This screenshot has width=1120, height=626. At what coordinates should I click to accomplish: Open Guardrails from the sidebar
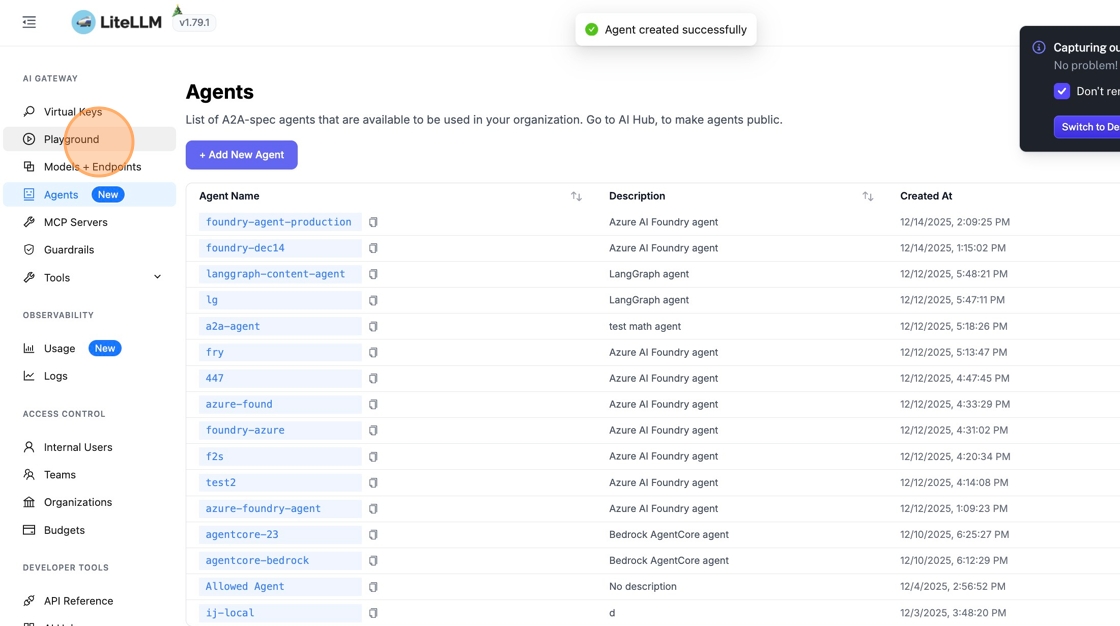point(68,250)
